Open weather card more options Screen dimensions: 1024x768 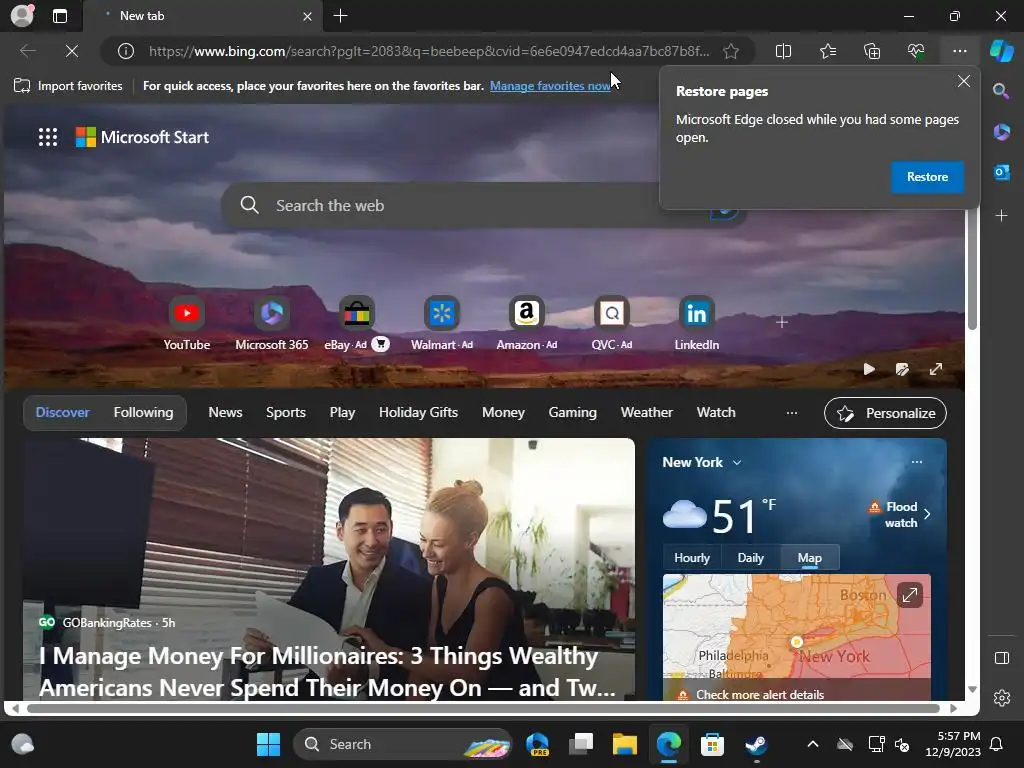point(917,462)
